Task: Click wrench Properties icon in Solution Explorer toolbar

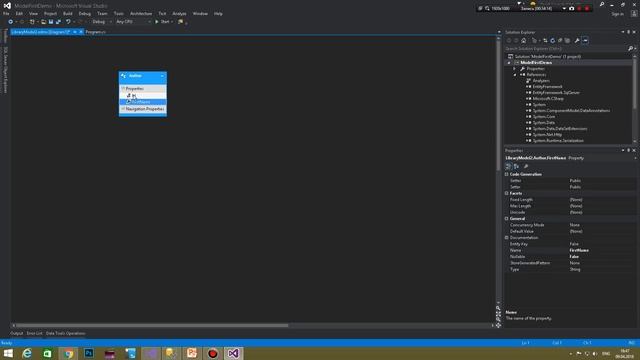Action: pos(577,40)
